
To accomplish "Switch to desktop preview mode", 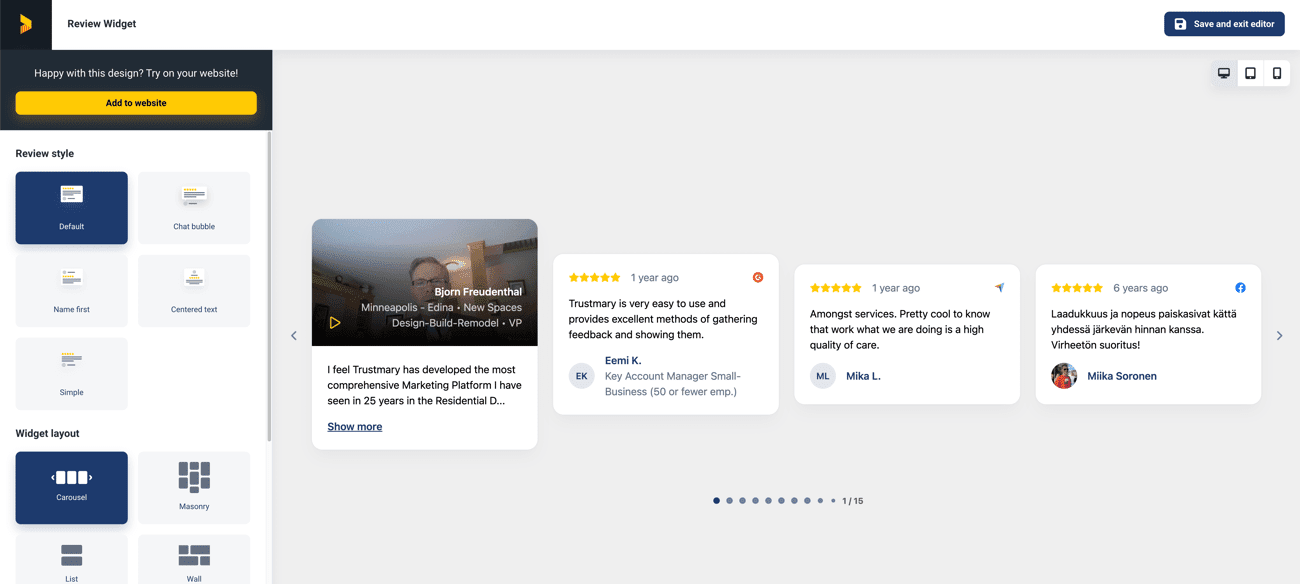I will (1224, 73).
